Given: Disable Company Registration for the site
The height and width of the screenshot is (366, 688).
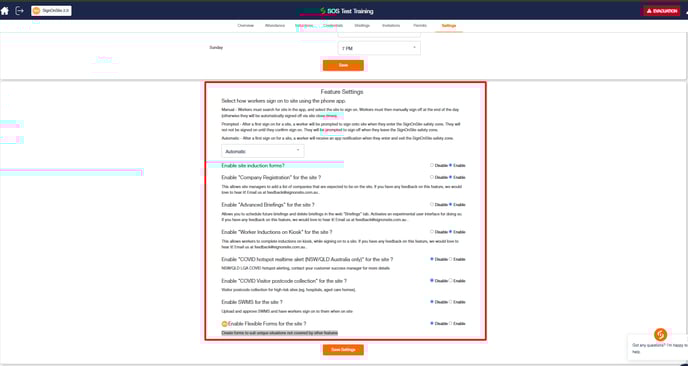Looking at the screenshot, I should [432, 177].
